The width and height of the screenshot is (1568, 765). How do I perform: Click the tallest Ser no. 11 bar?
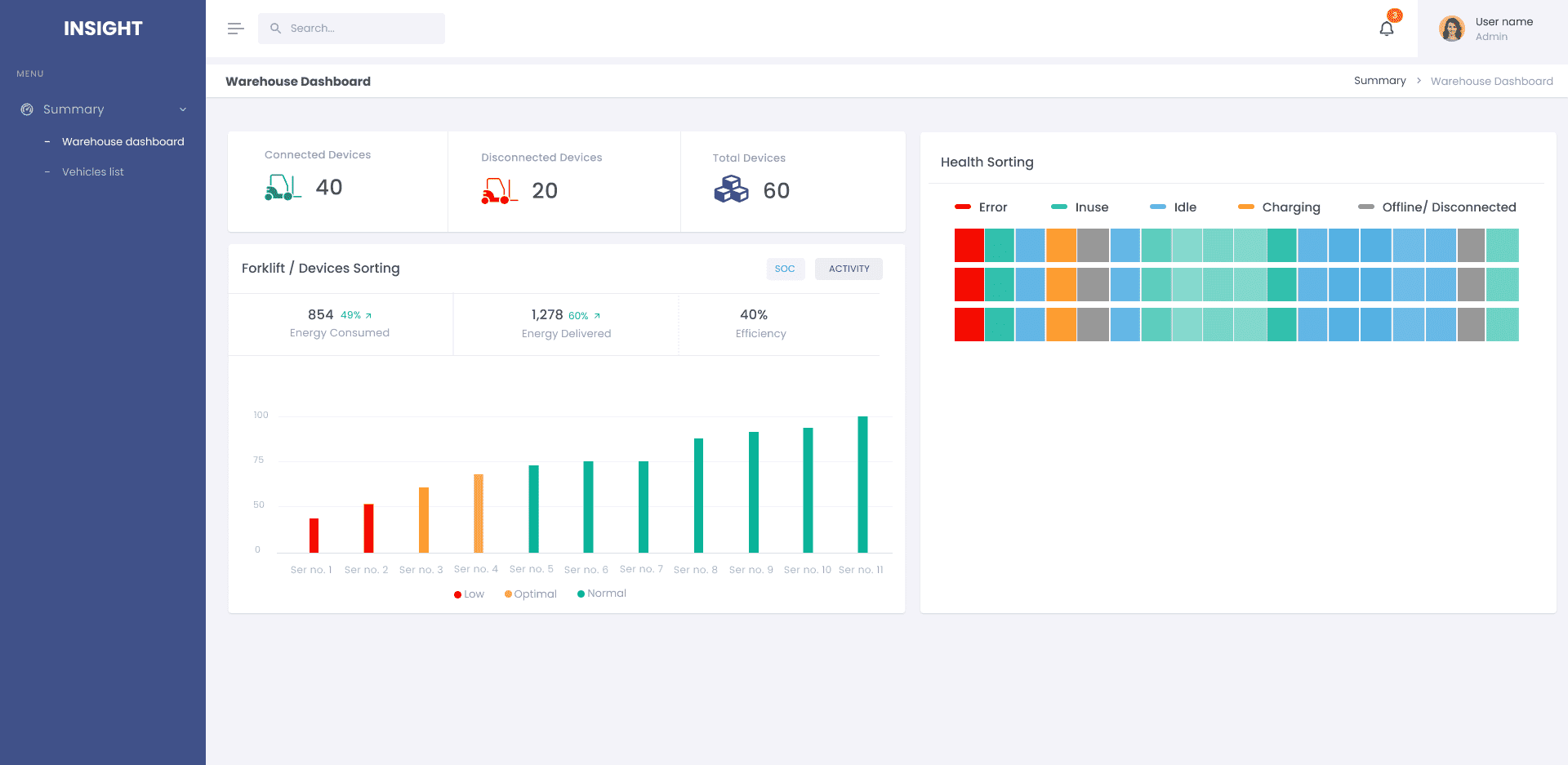[x=862, y=485]
